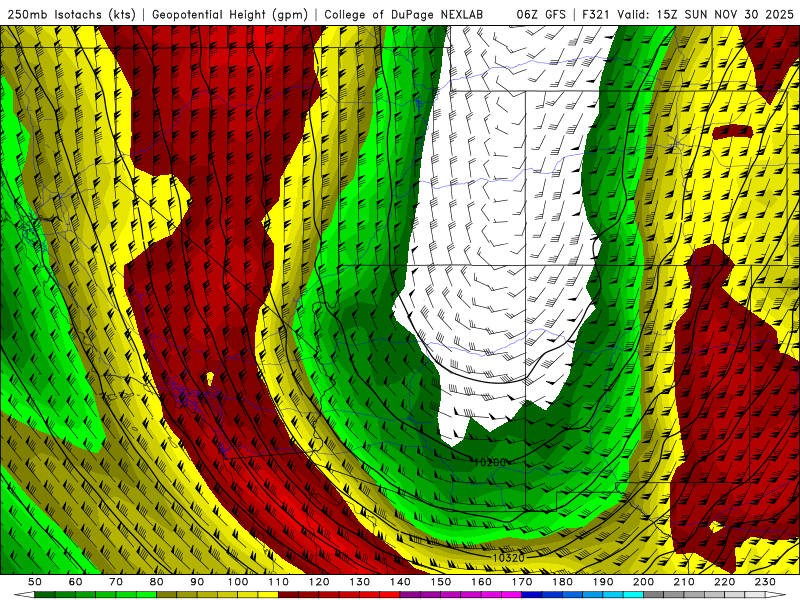Click the 230 value on the legend scale
Viewport: 800px width, 600px height.
[x=765, y=582]
